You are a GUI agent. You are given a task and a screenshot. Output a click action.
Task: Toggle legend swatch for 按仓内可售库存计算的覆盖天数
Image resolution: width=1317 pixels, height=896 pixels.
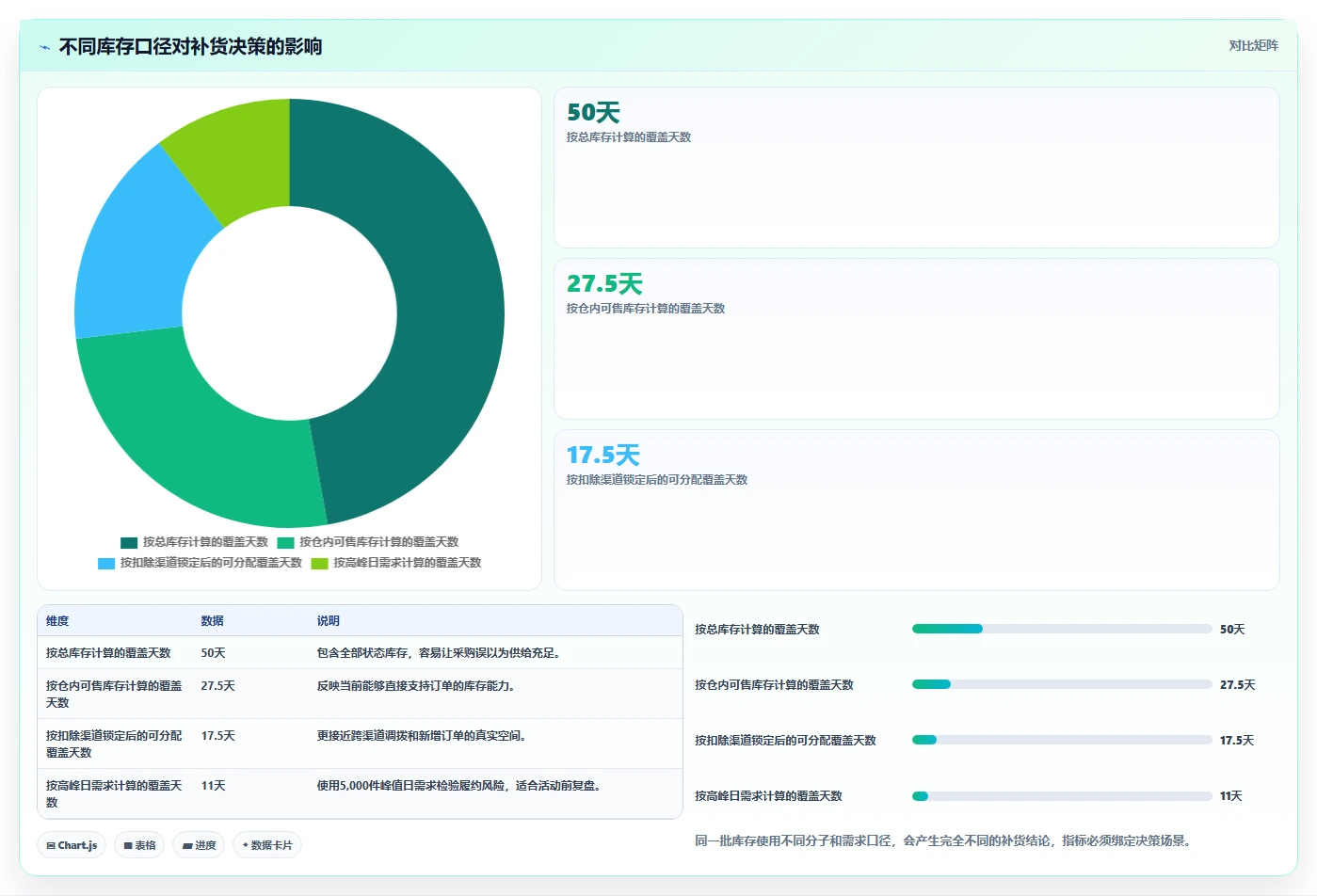(285, 542)
